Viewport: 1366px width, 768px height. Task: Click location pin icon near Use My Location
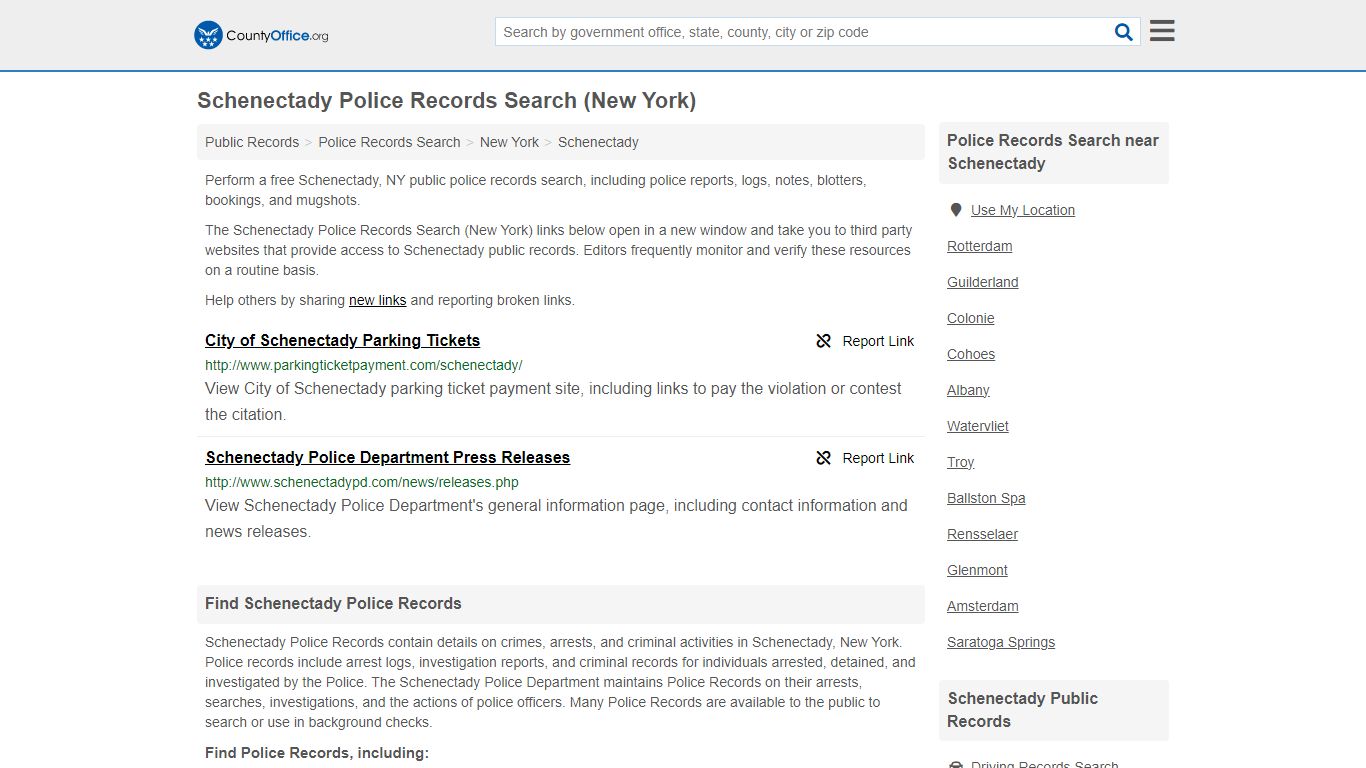(956, 210)
